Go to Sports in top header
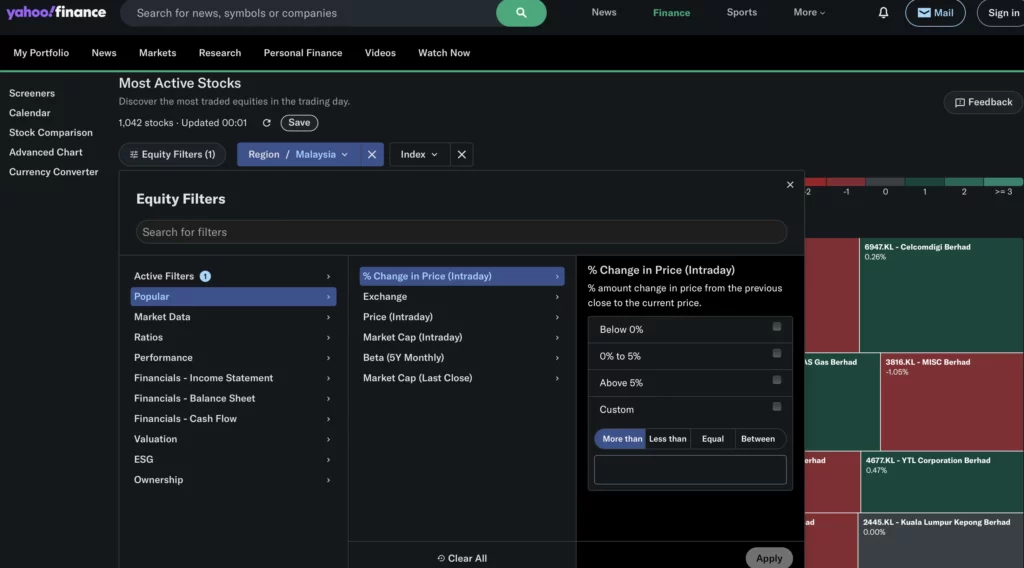 (741, 12)
